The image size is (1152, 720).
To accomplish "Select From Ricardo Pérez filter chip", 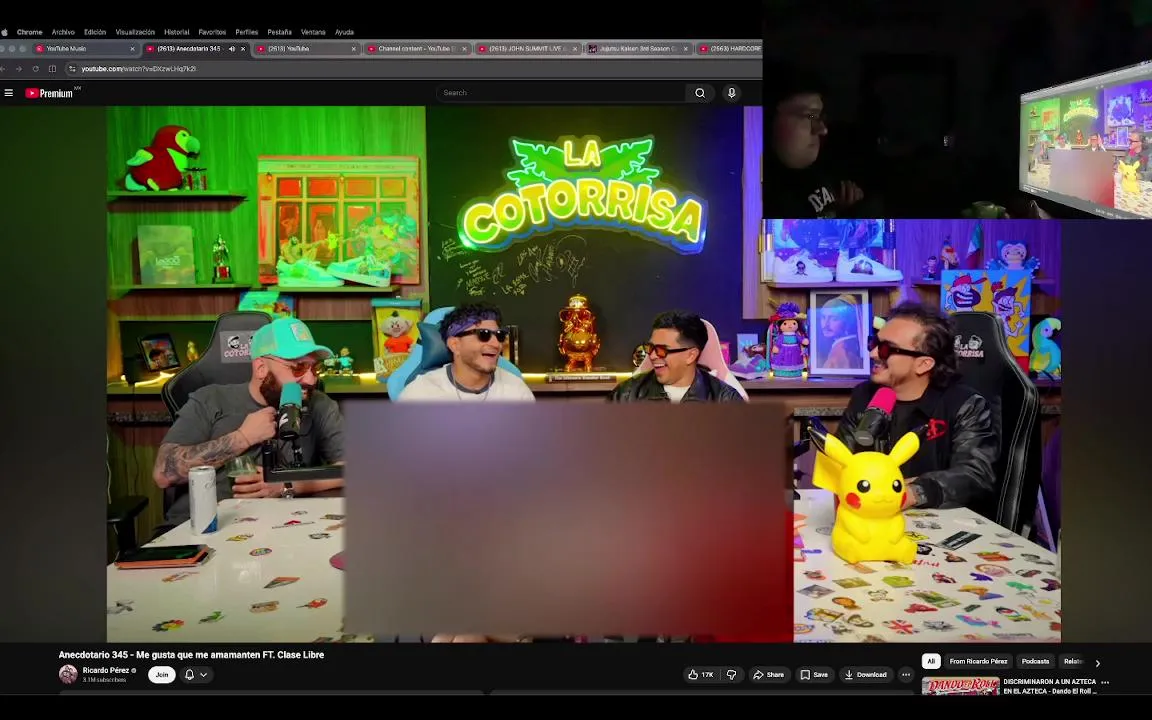I will (978, 661).
